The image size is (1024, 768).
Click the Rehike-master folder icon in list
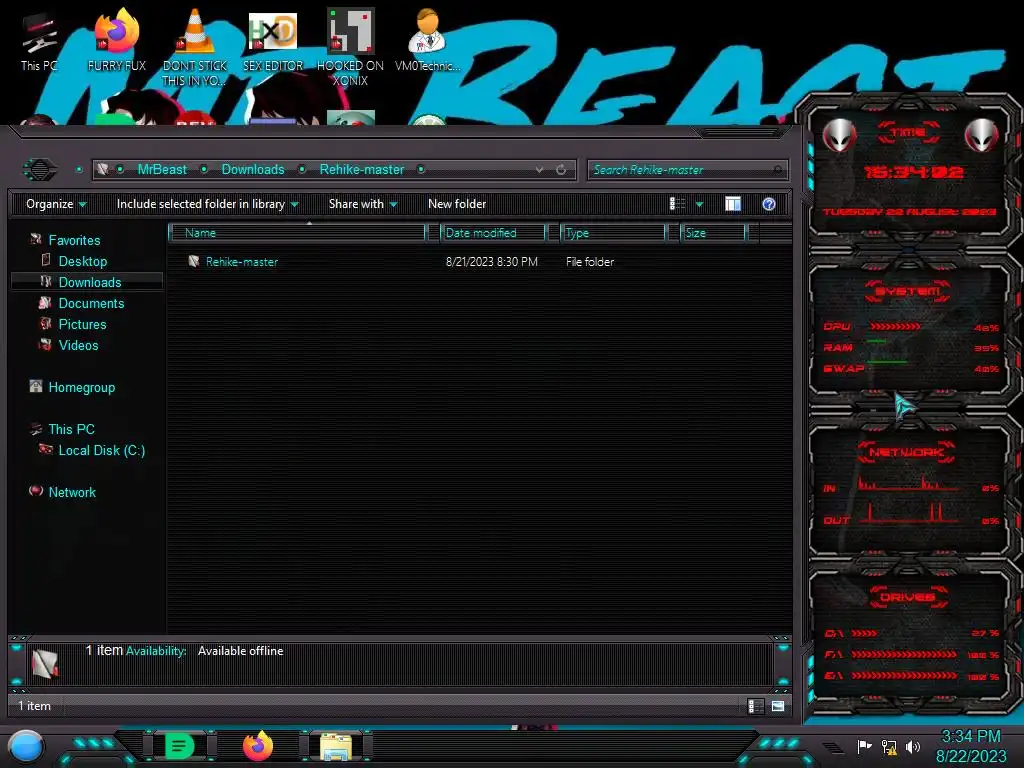(193, 261)
